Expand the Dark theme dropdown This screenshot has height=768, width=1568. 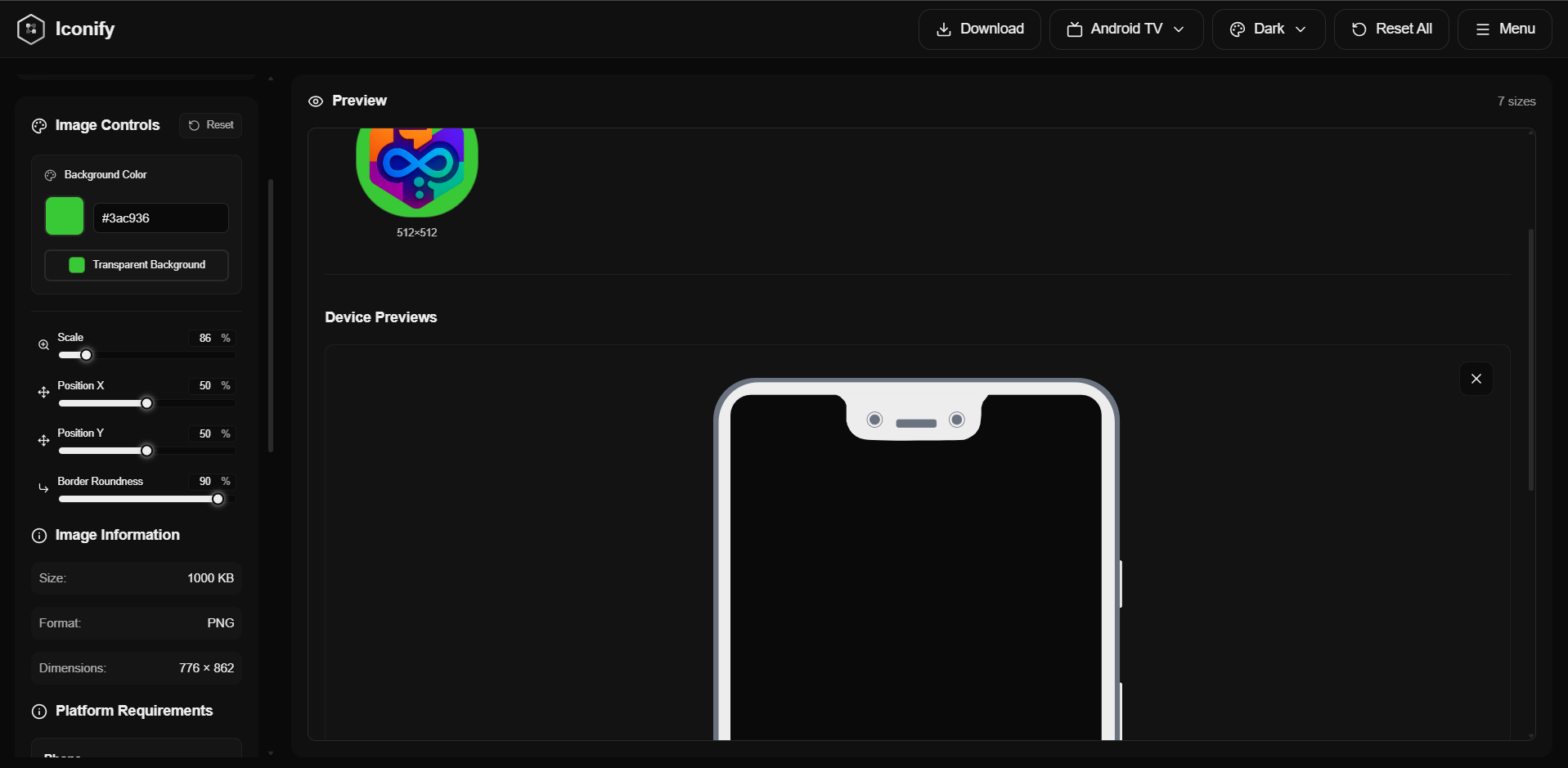tap(1268, 29)
